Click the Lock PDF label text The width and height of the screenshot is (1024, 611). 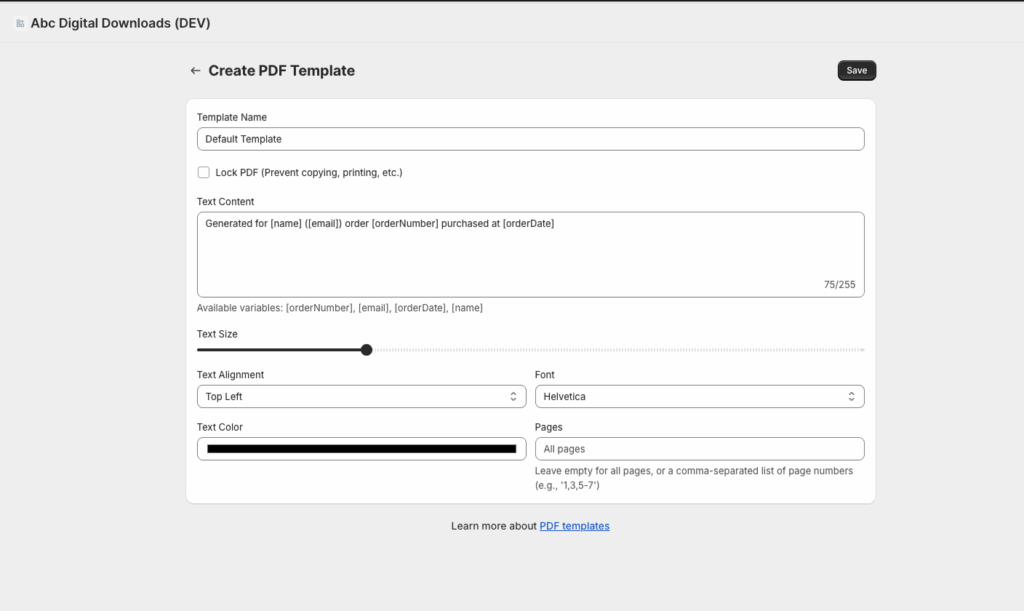click(x=309, y=172)
